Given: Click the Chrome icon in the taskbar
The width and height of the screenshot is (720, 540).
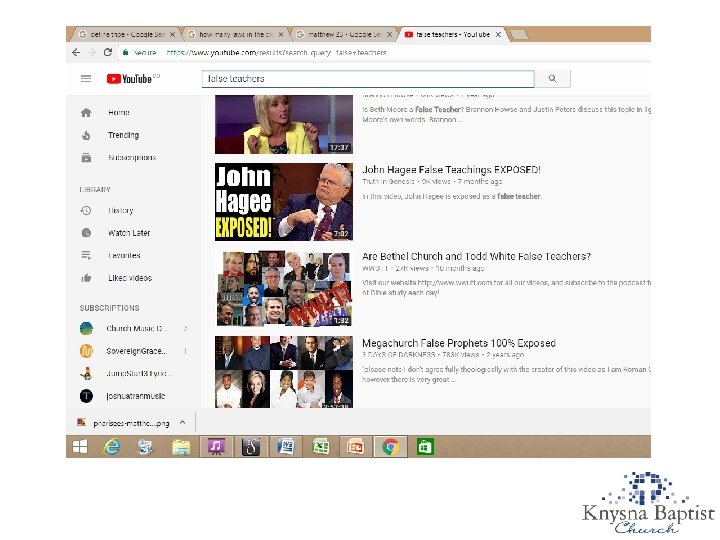Looking at the screenshot, I should pyautogui.click(x=391, y=446).
